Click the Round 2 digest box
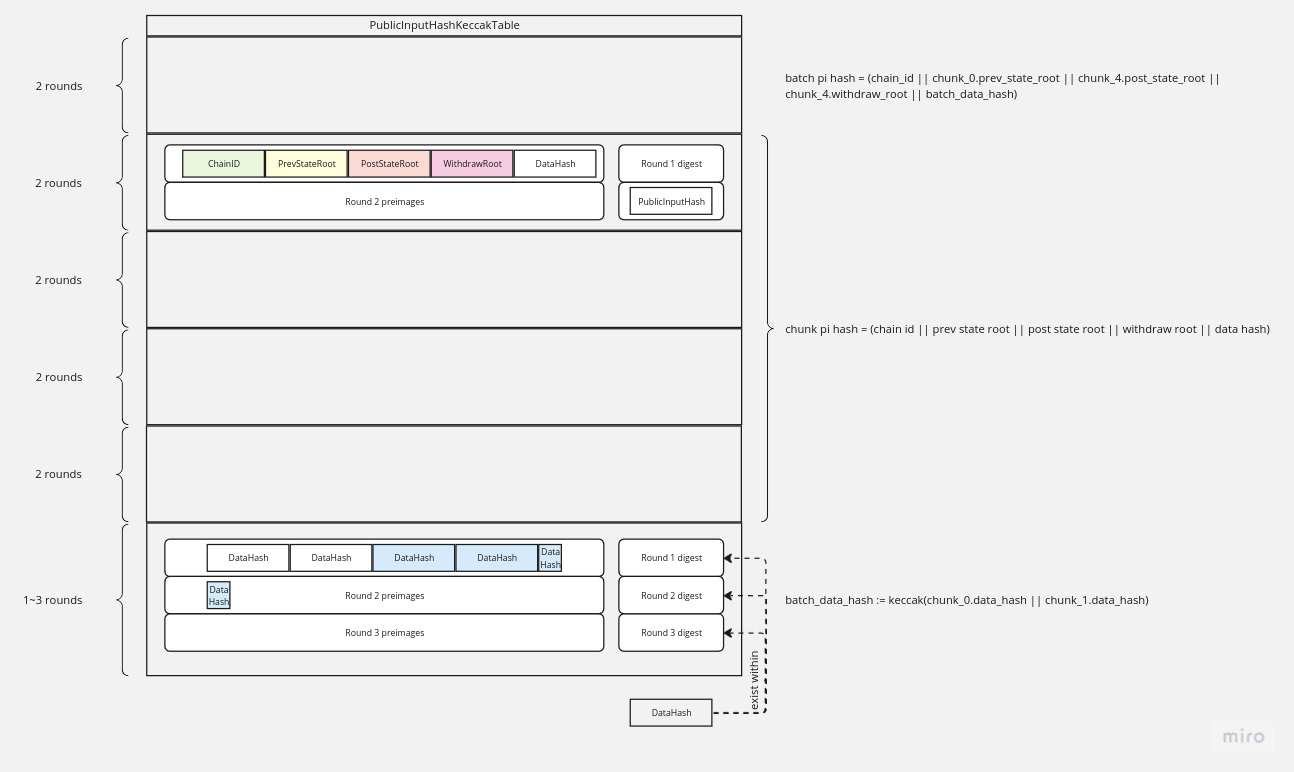Image resolution: width=1294 pixels, height=772 pixels. pos(671,596)
